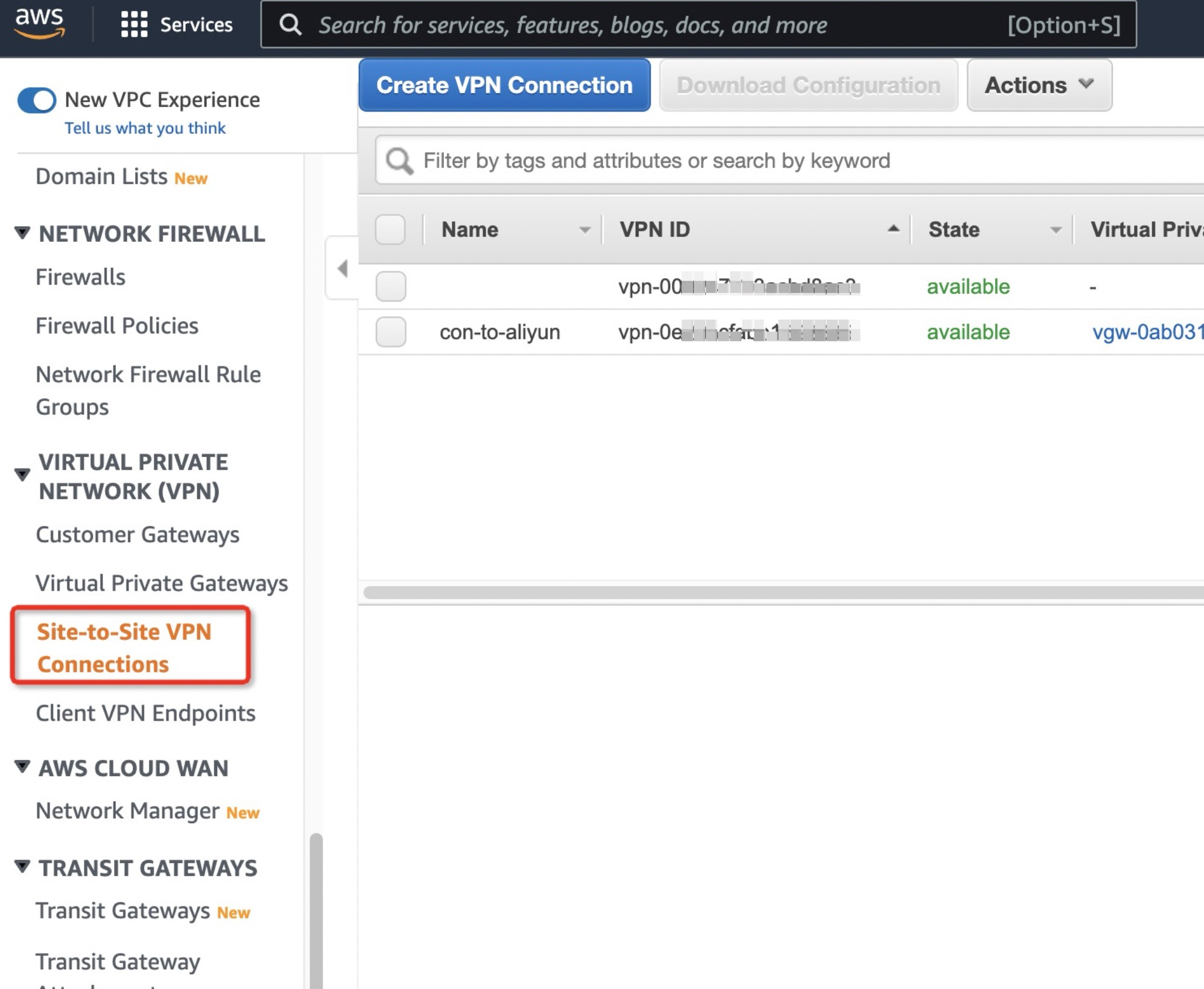This screenshot has width=1204, height=989.
Task: Open the State column dropdown
Action: [x=1055, y=229]
